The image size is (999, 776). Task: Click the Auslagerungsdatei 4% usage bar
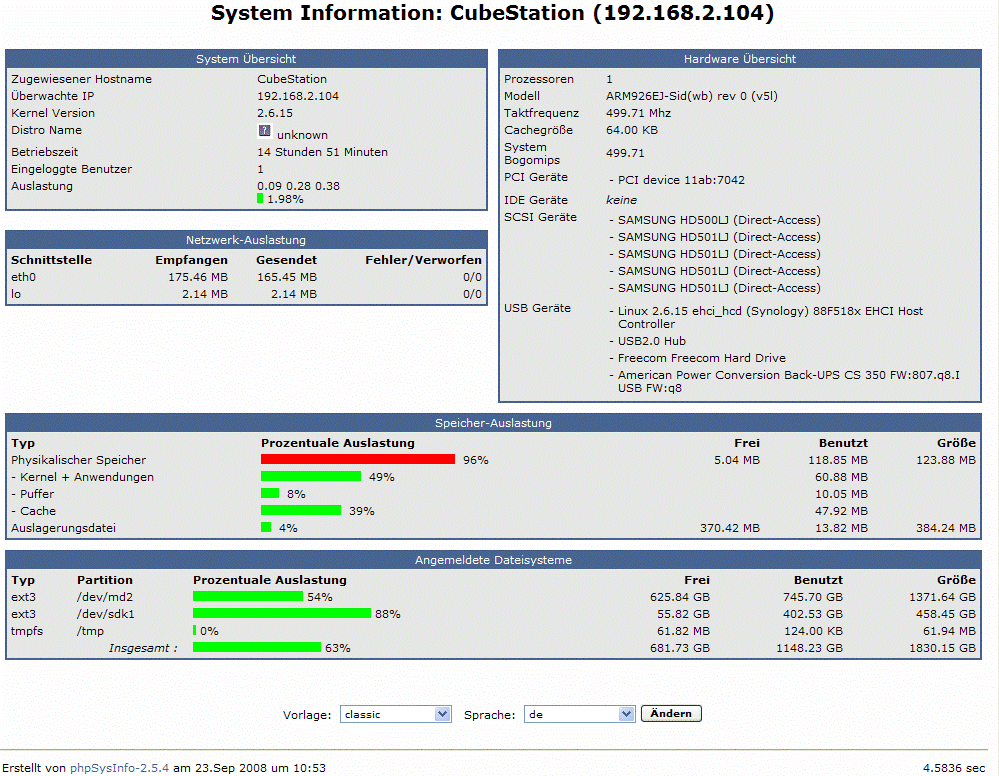pos(266,528)
